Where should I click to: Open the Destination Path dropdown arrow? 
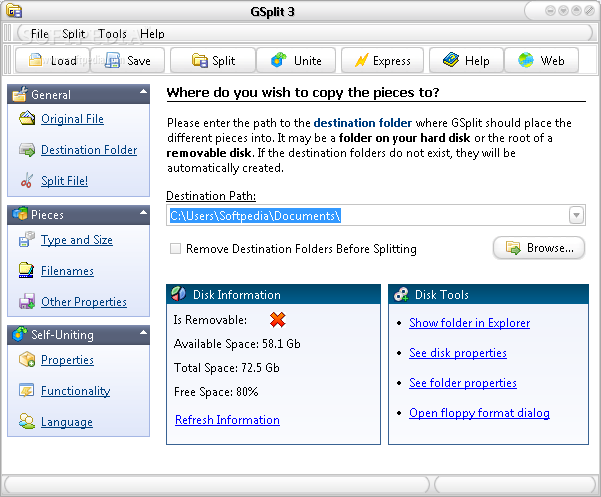[576, 215]
